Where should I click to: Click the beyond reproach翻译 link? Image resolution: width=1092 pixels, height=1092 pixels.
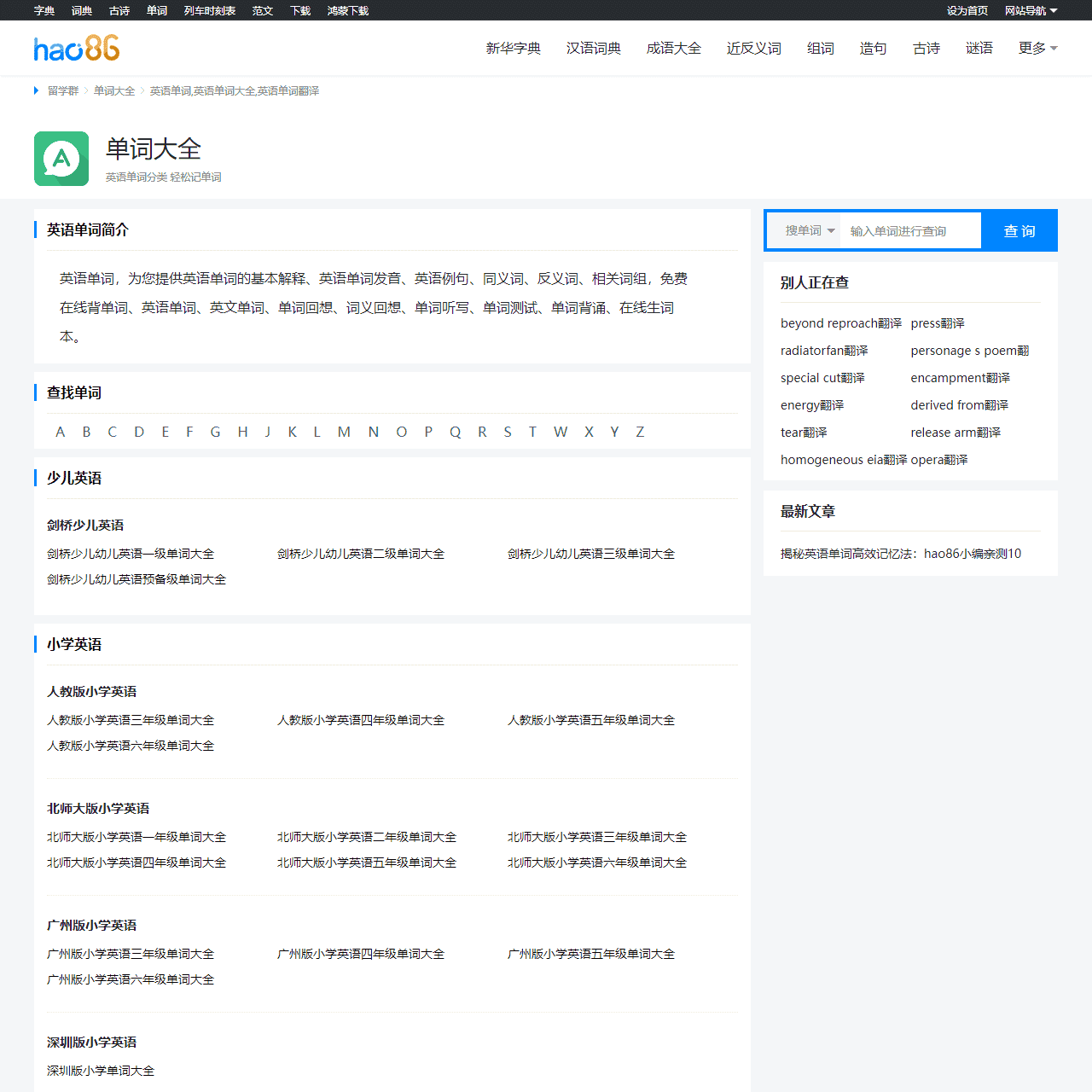click(x=840, y=323)
